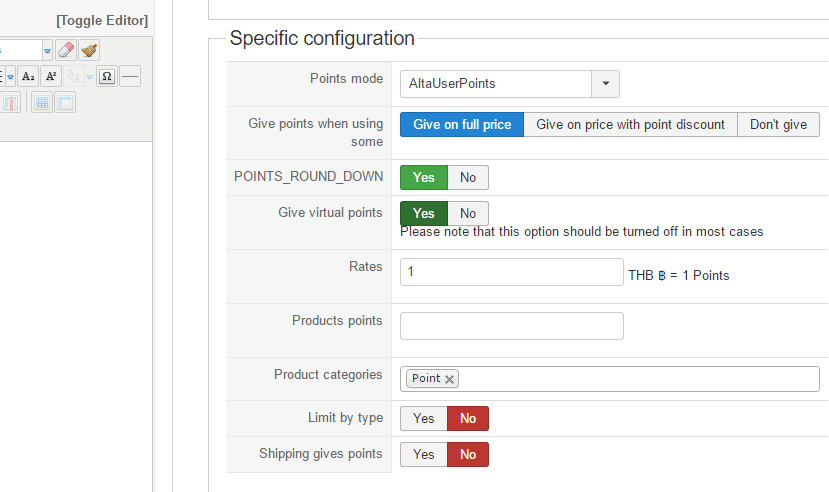Click the Toggle Editor link
The image size is (829, 492).
[102, 20]
